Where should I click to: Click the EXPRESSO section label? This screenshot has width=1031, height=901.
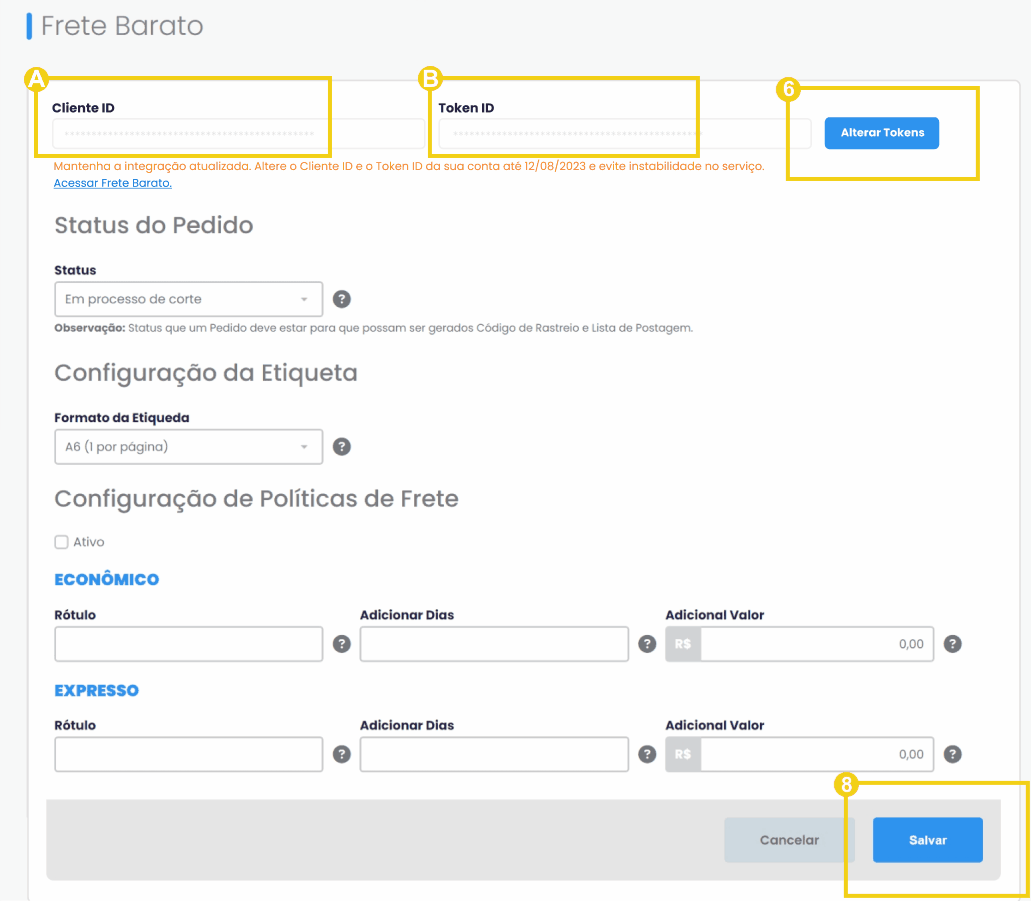pyautogui.click(x=97, y=691)
